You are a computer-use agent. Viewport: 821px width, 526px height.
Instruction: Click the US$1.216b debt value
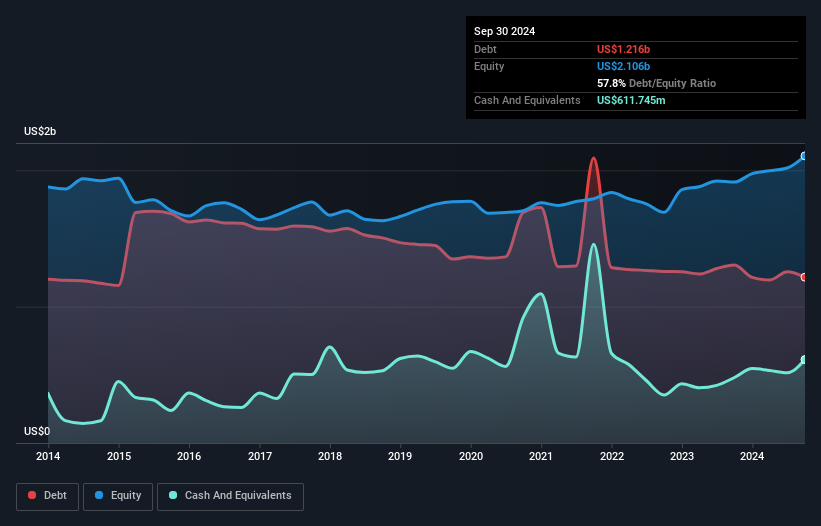[x=623, y=49]
